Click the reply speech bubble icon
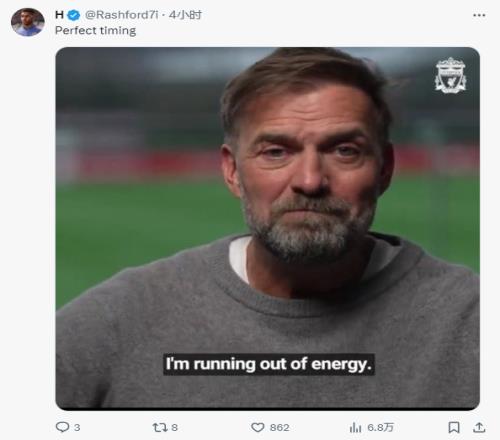This screenshot has height=440, width=500. 62,427
